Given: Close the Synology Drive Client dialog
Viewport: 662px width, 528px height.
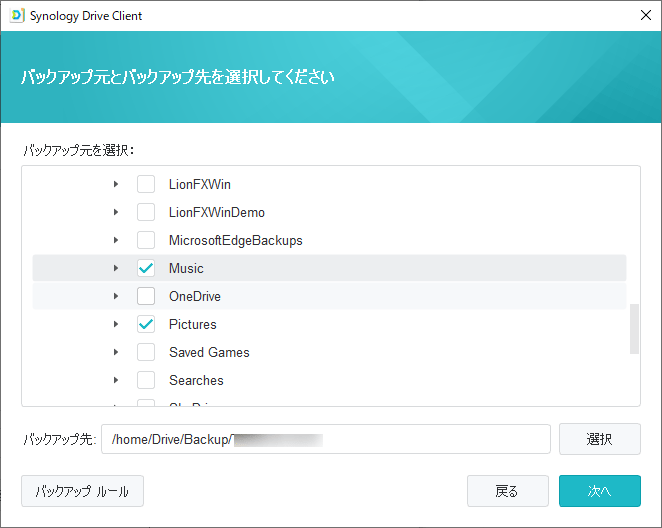Looking at the screenshot, I should (646, 15).
